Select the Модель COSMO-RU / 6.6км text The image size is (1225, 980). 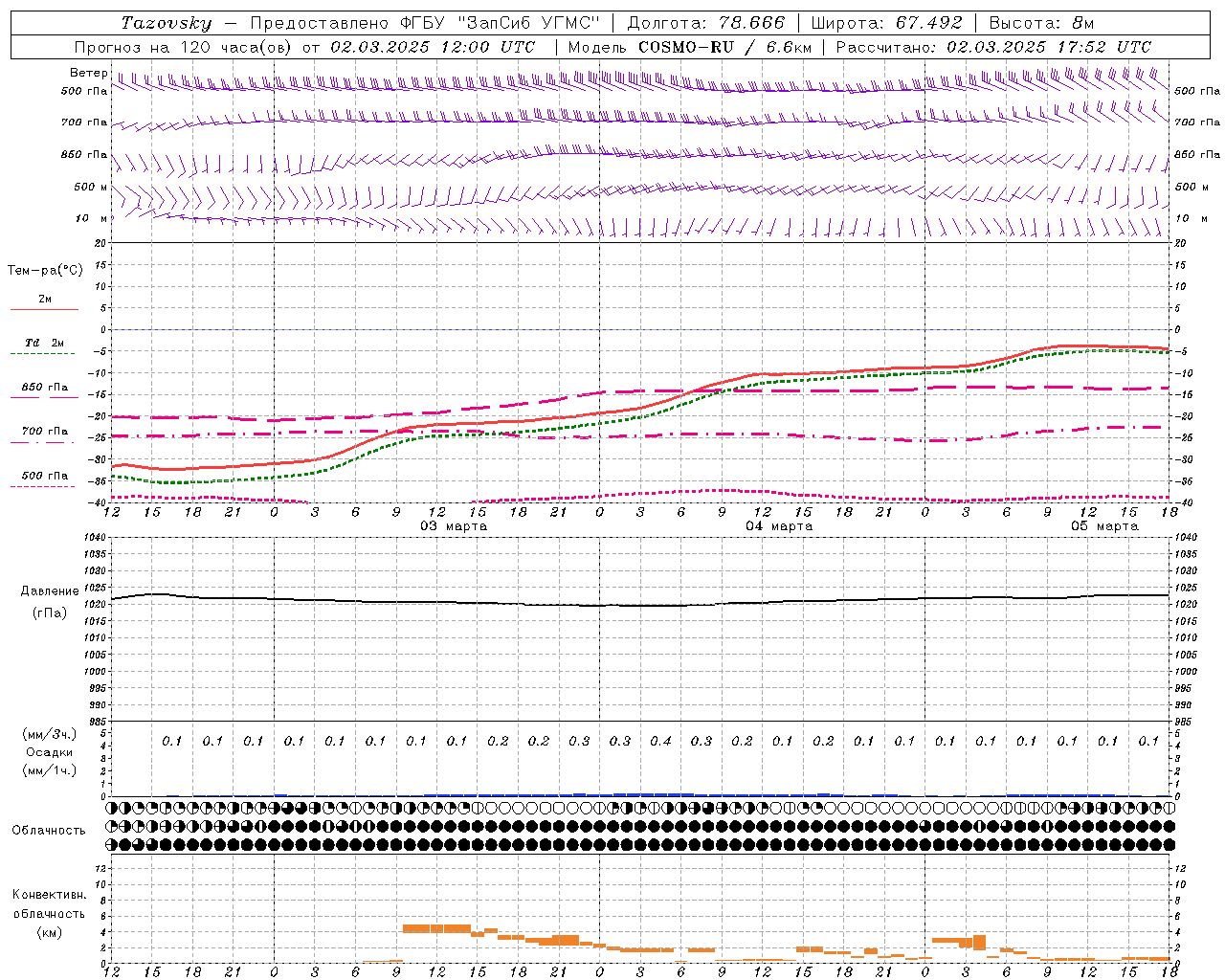(x=690, y=47)
